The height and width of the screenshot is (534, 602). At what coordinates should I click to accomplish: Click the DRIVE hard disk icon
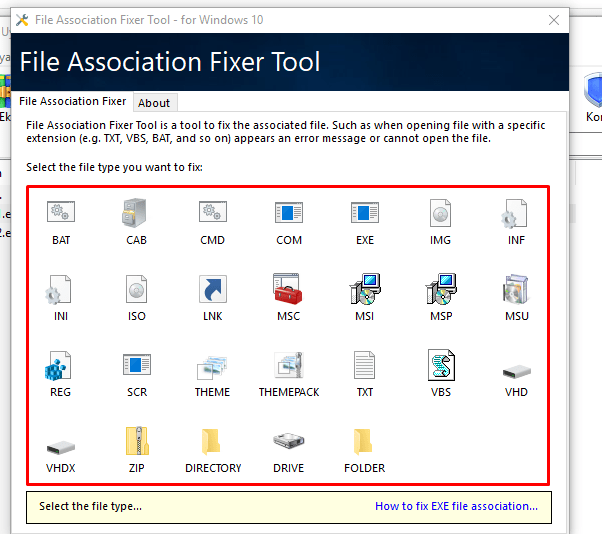pos(289,441)
